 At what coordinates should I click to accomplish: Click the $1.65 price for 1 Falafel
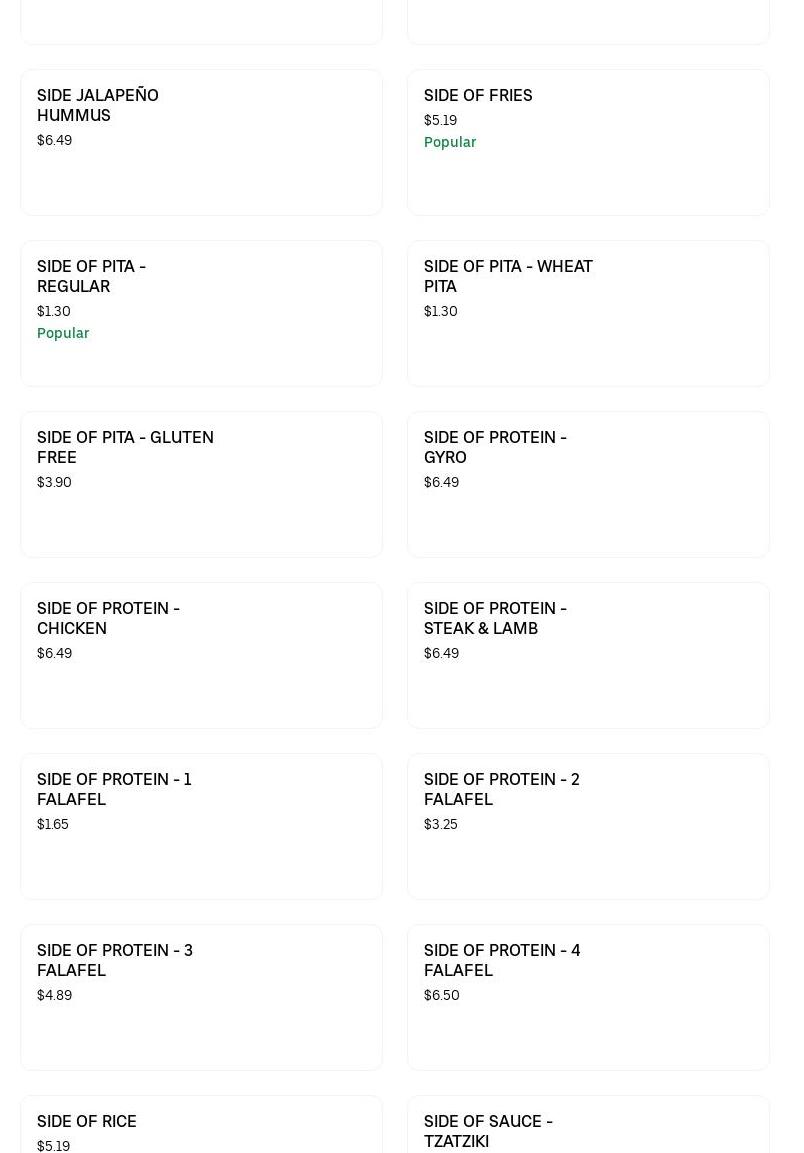tap(53, 824)
